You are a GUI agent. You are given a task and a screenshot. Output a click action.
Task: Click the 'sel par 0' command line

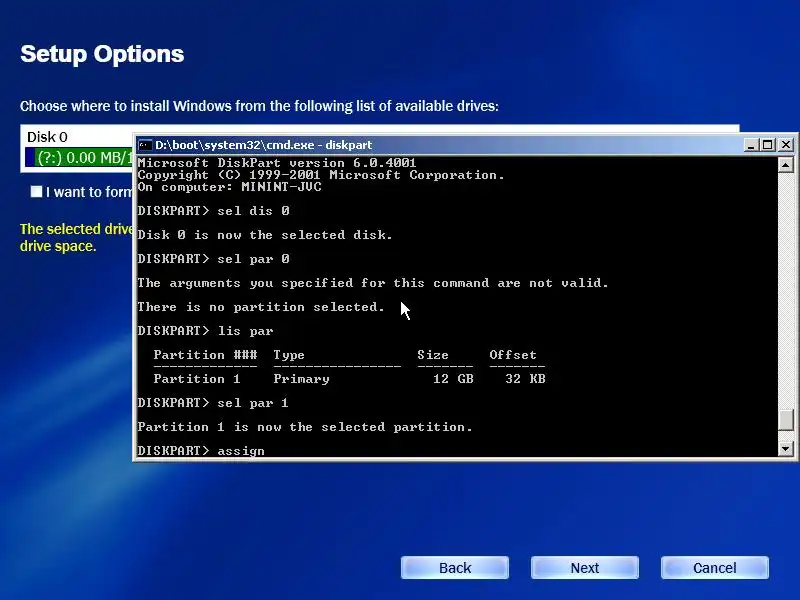tap(213, 259)
